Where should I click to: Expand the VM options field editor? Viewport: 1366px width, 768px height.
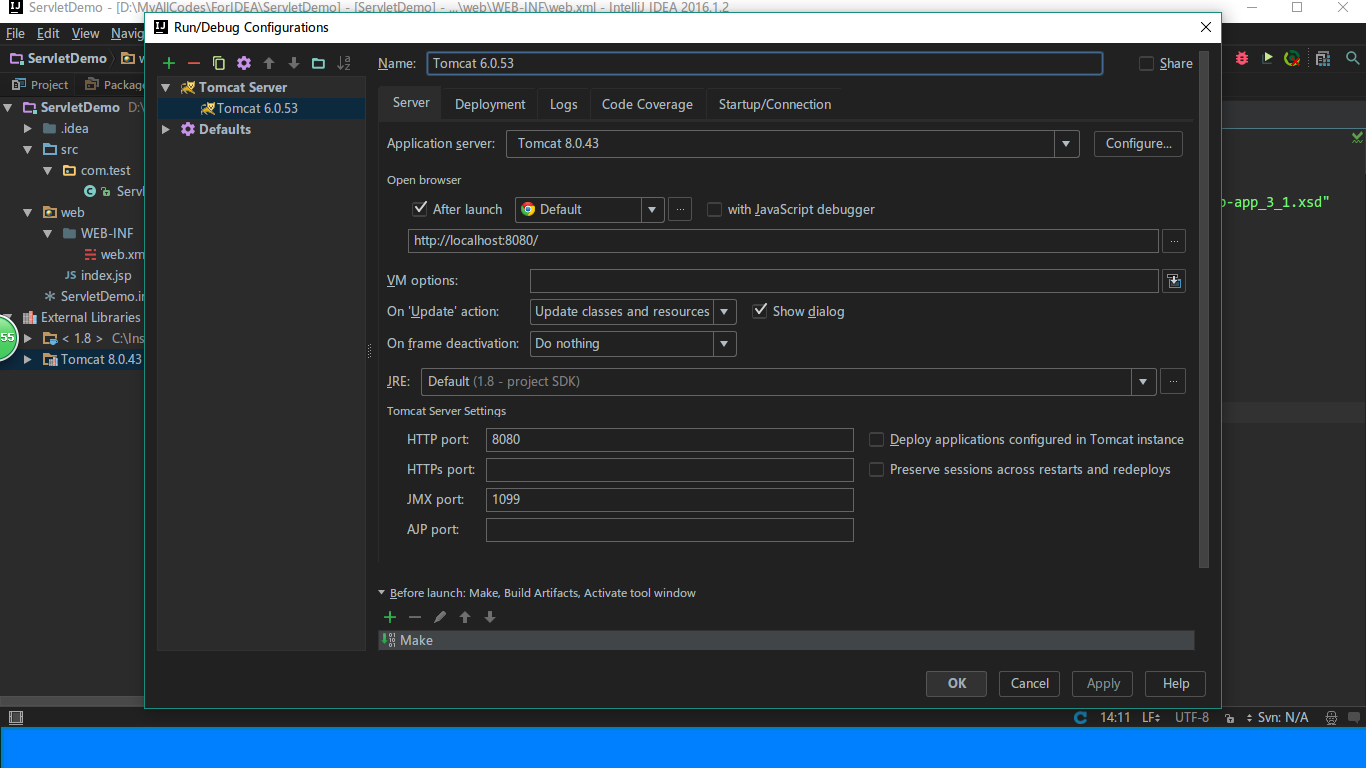1174,281
